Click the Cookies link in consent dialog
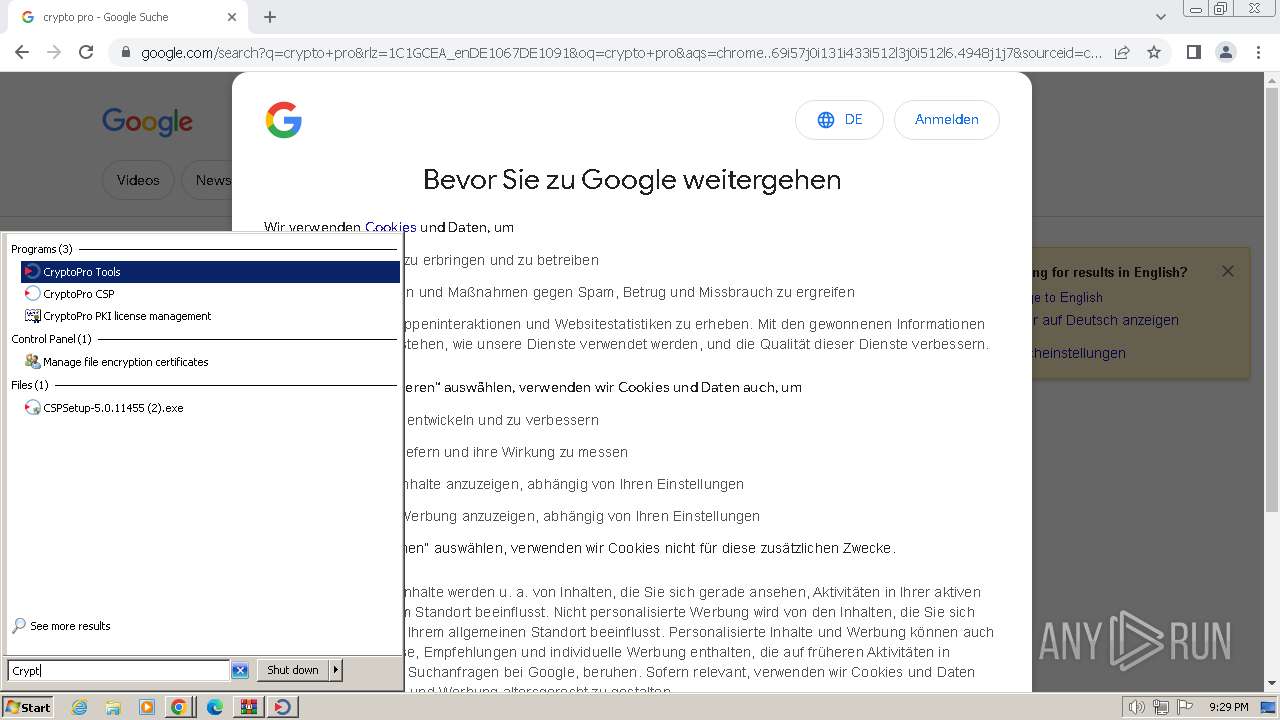The image size is (1280, 720). pyautogui.click(x=390, y=227)
